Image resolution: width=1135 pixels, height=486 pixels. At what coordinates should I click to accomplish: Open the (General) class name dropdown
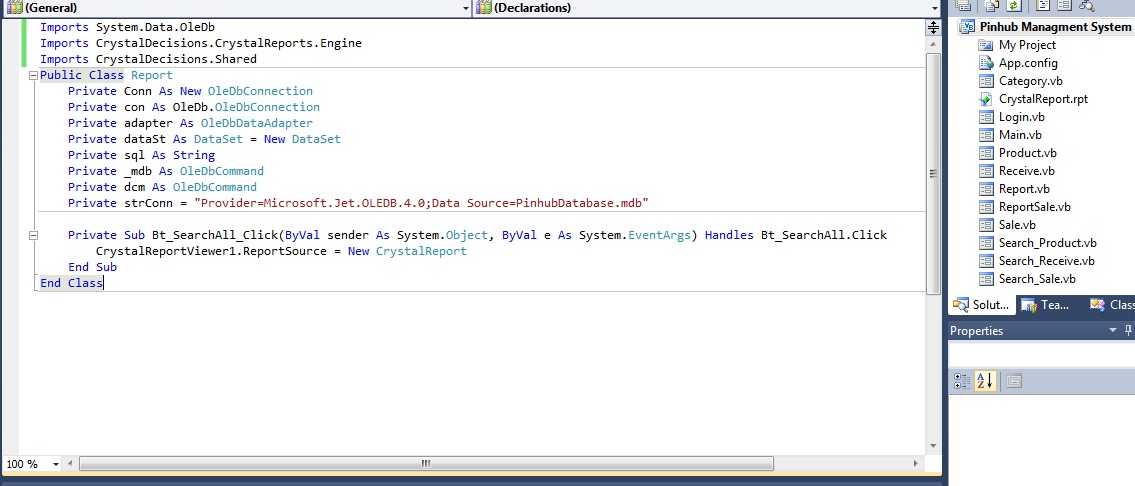465,7
